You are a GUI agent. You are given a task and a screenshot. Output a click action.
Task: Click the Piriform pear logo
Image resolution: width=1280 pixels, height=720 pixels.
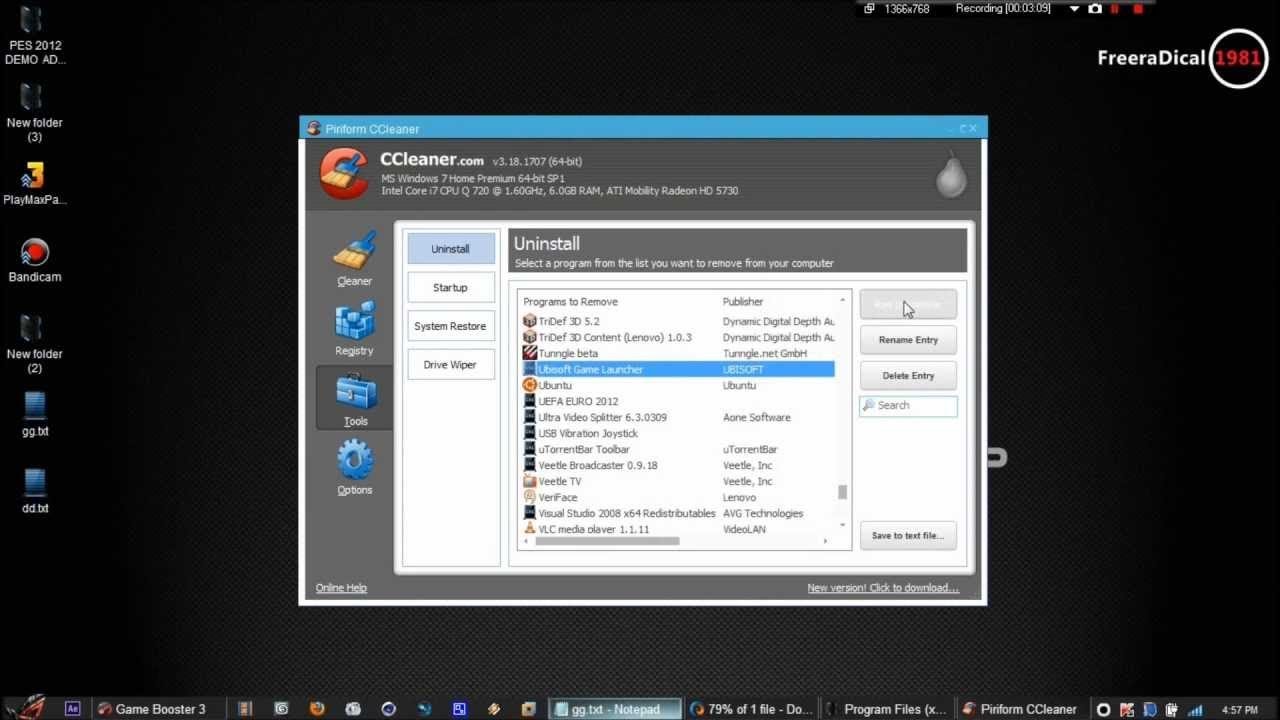pos(950,174)
